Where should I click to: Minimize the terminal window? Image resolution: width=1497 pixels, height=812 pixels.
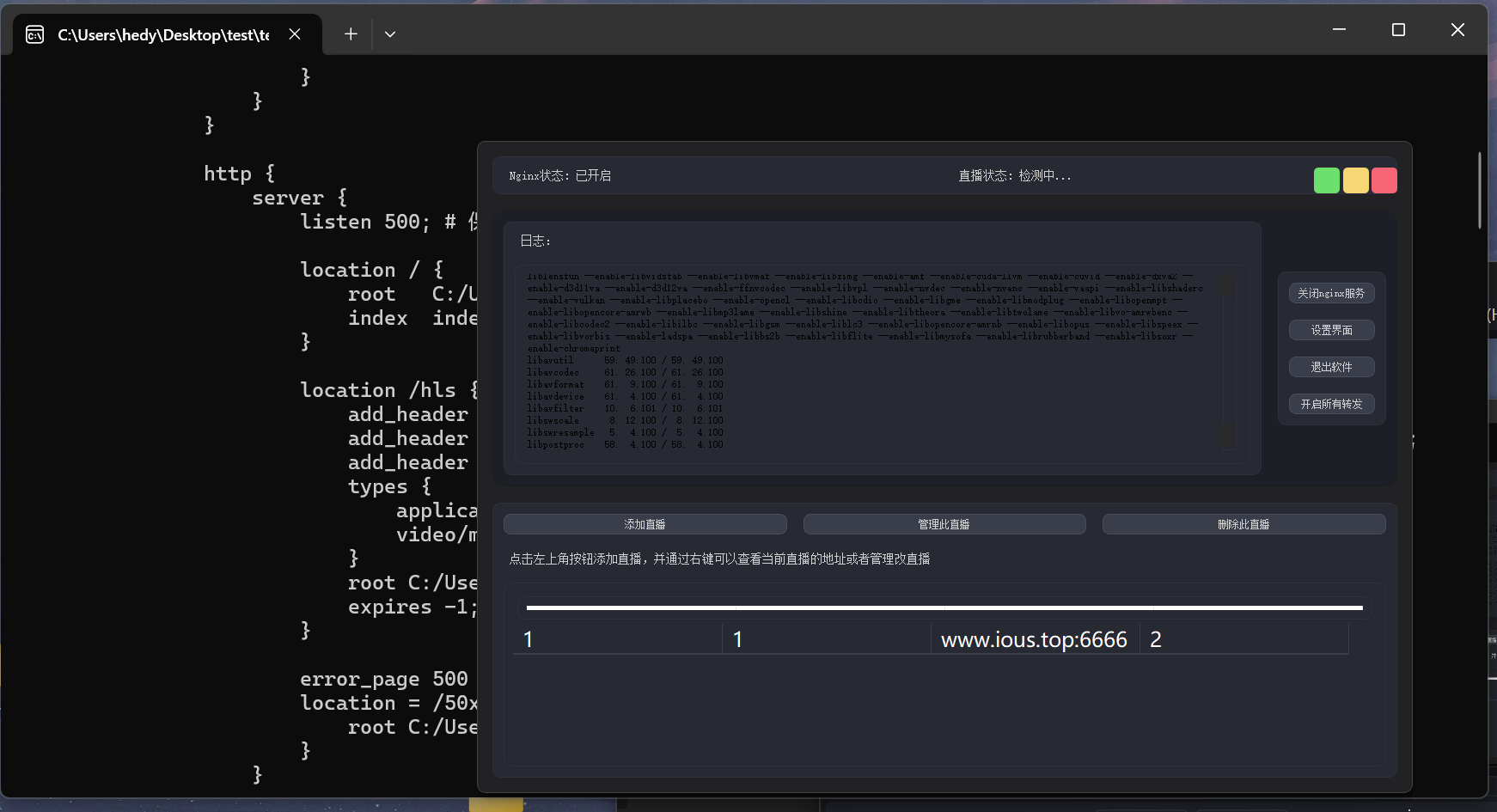[1339, 30]
